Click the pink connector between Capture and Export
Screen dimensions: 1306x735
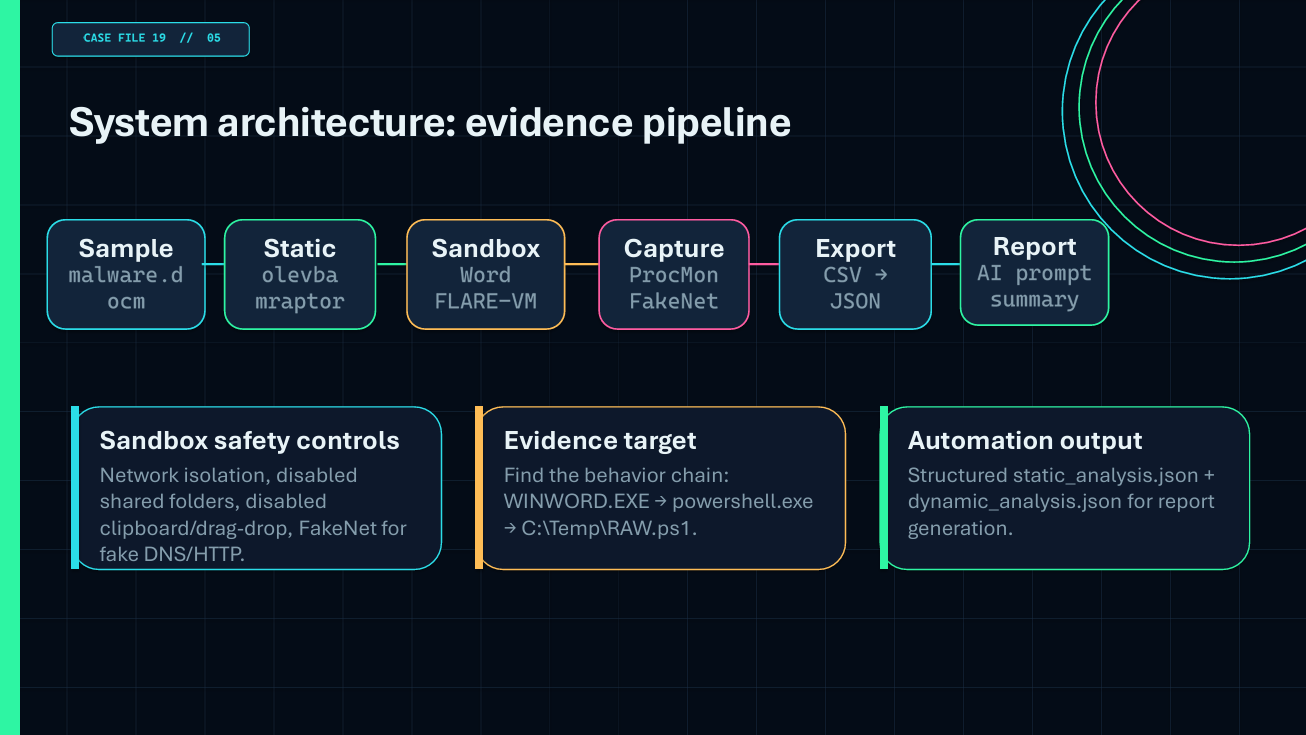764,264
